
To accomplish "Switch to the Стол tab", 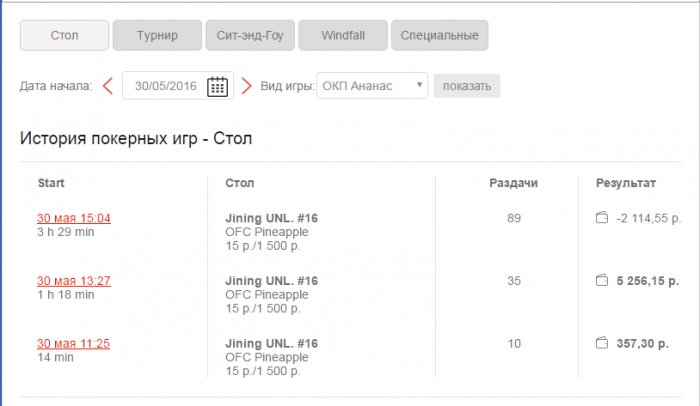I will 64,36.
